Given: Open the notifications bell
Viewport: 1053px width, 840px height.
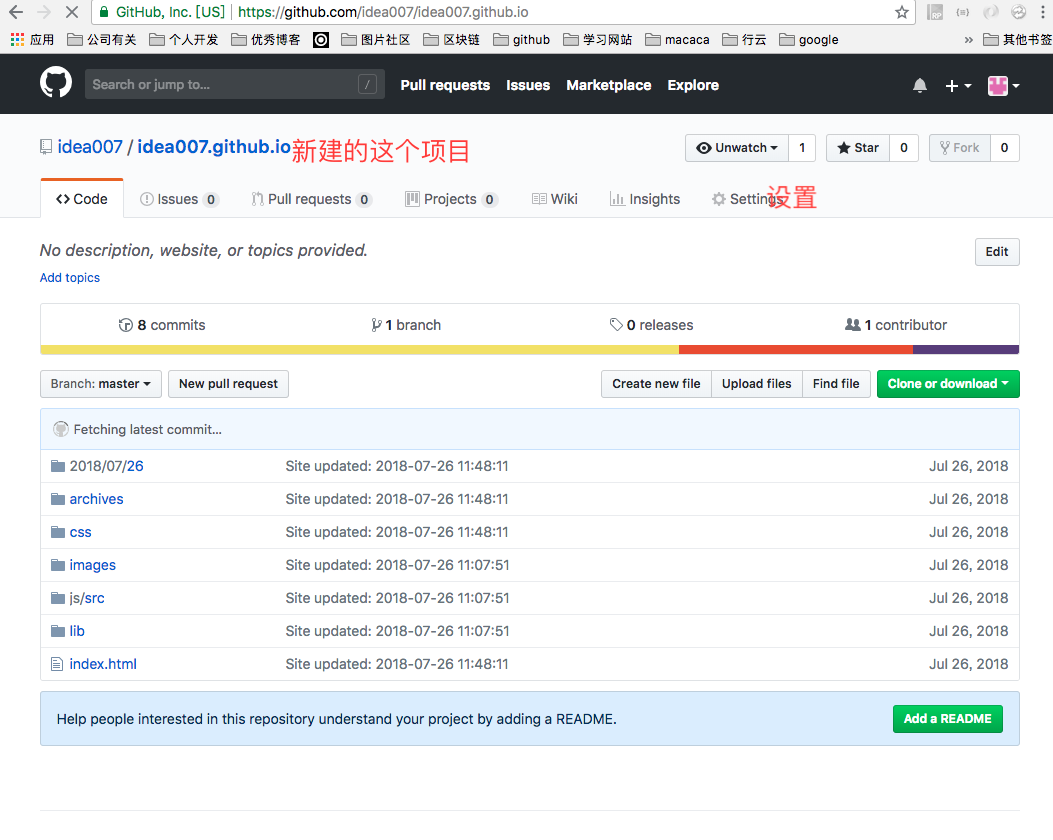Looking at the screenshot, I should point(920,85).
